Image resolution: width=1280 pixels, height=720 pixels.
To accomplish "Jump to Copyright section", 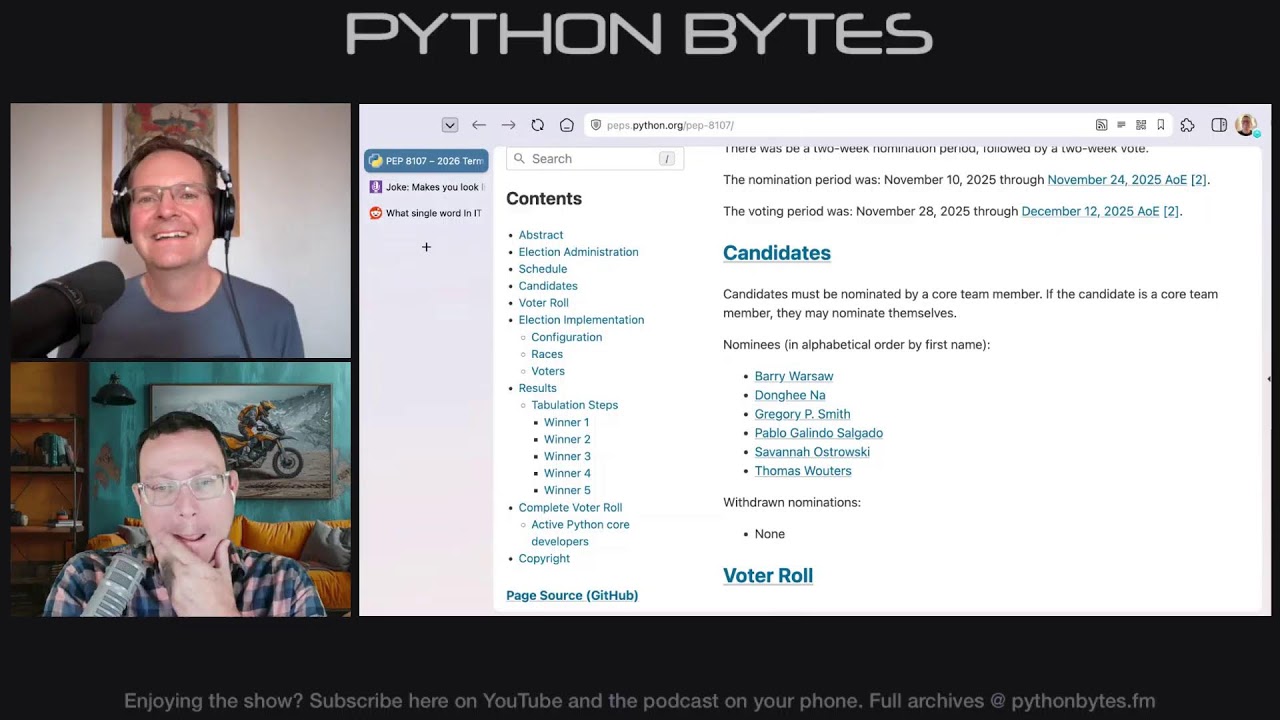I will point(544,559).
